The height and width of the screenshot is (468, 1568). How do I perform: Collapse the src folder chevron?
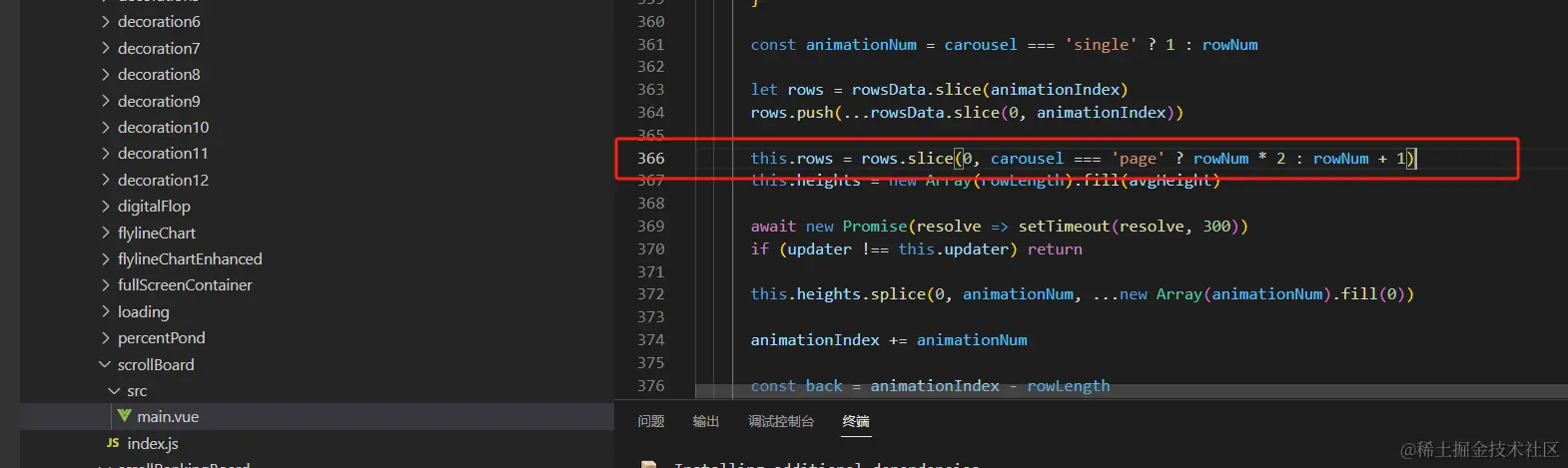pyautogui.click(x=115, y=391)
